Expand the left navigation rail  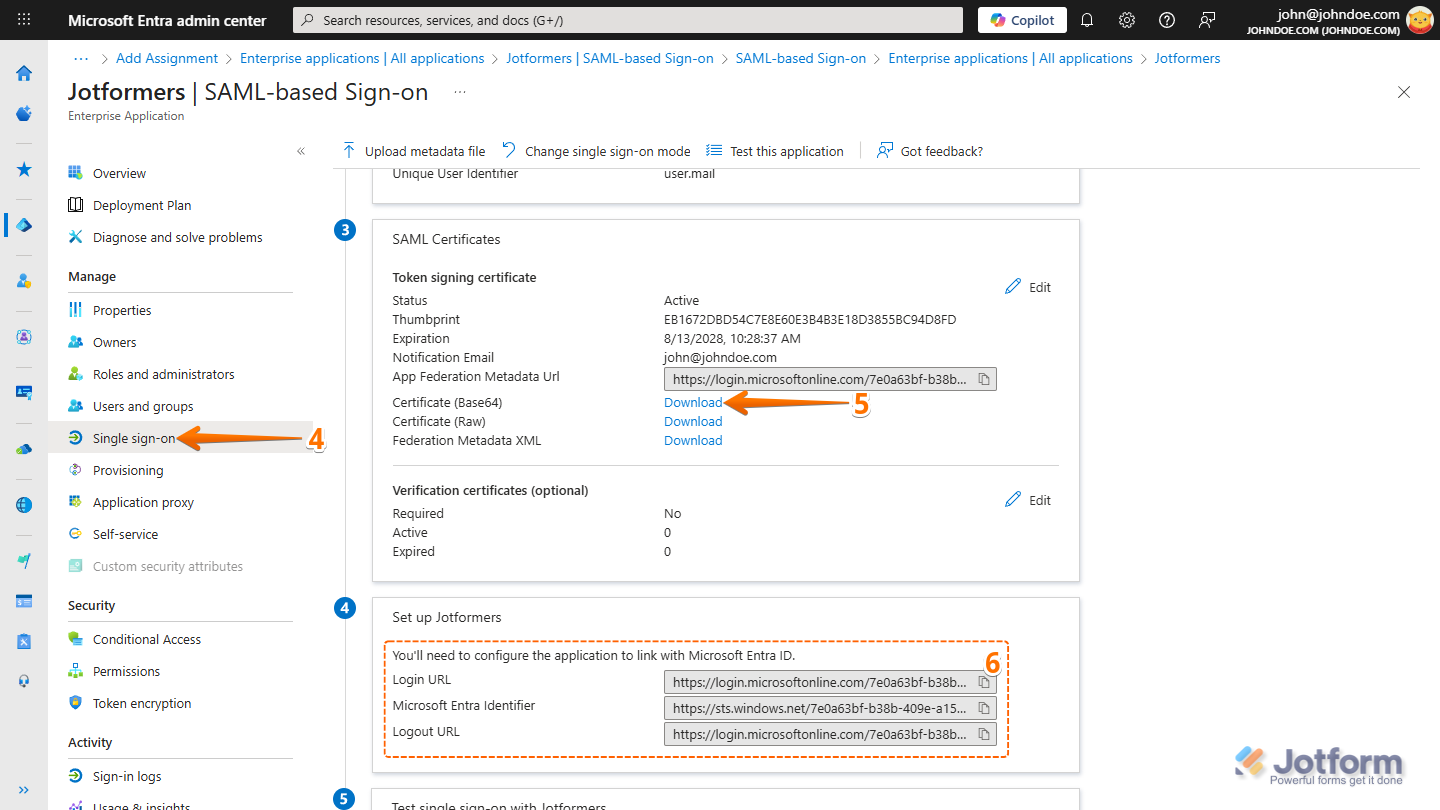point(24,789)
